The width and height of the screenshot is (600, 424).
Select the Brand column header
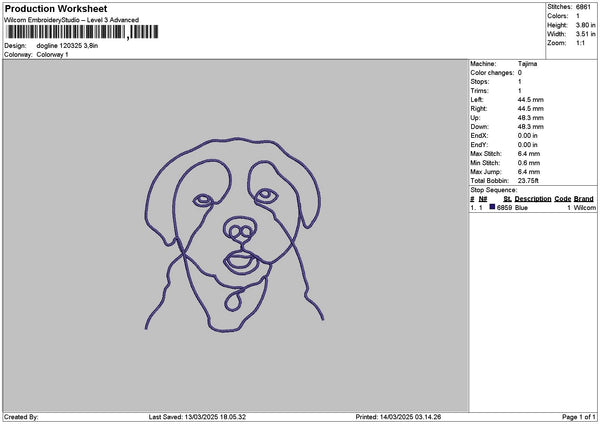[x=584, y=199]
